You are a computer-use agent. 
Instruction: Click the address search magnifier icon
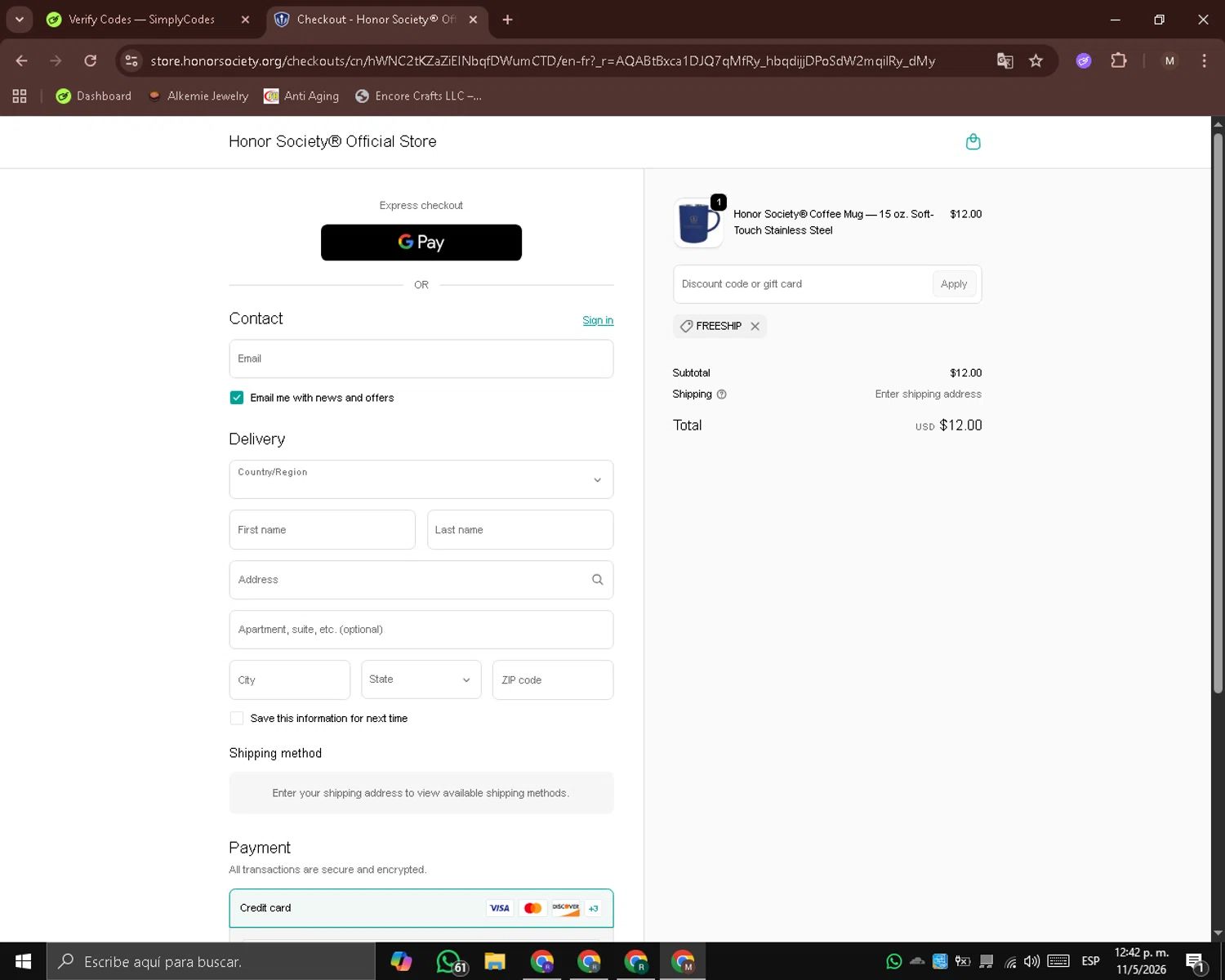(597, 580)
